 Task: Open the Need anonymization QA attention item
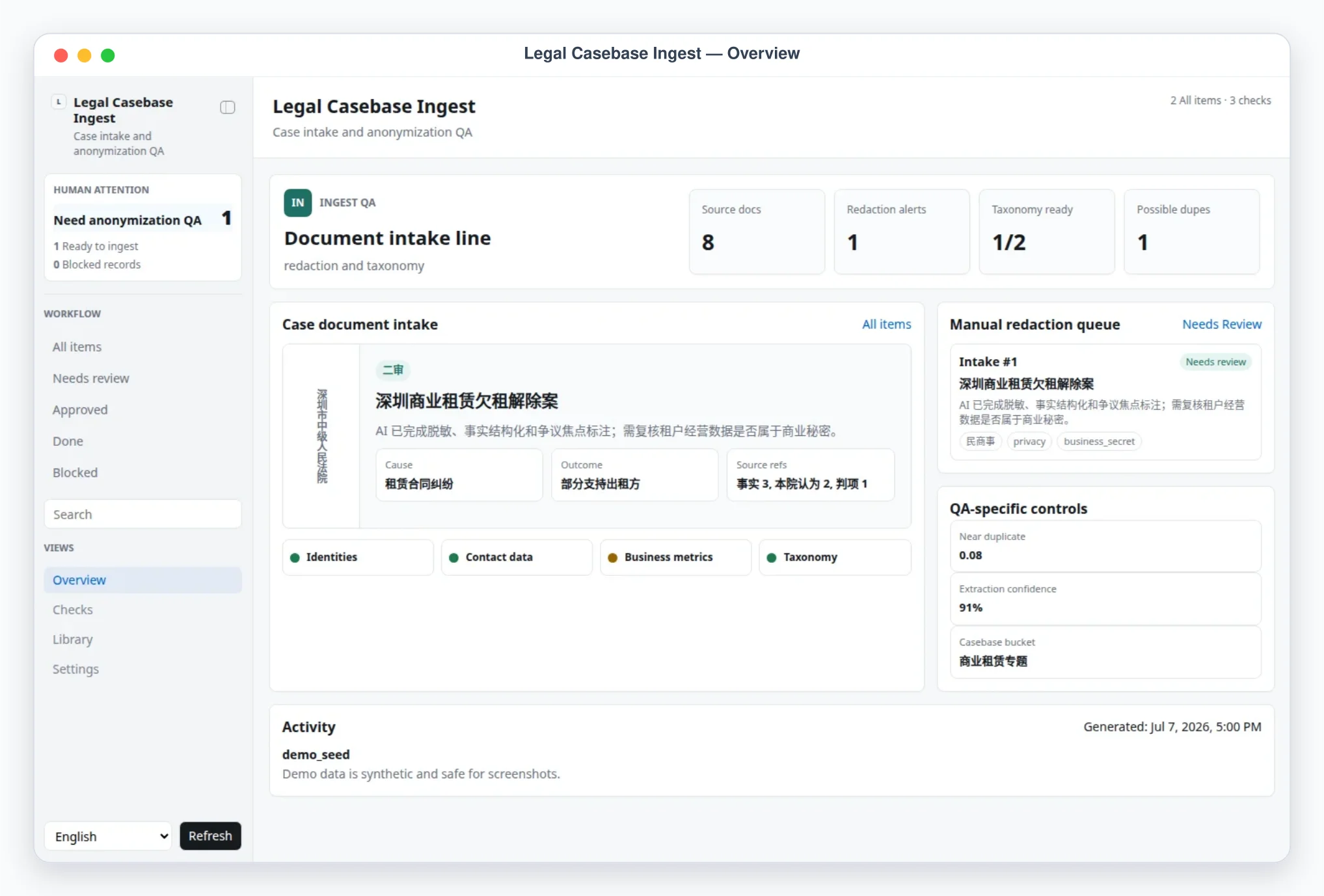tap(142, 219)
